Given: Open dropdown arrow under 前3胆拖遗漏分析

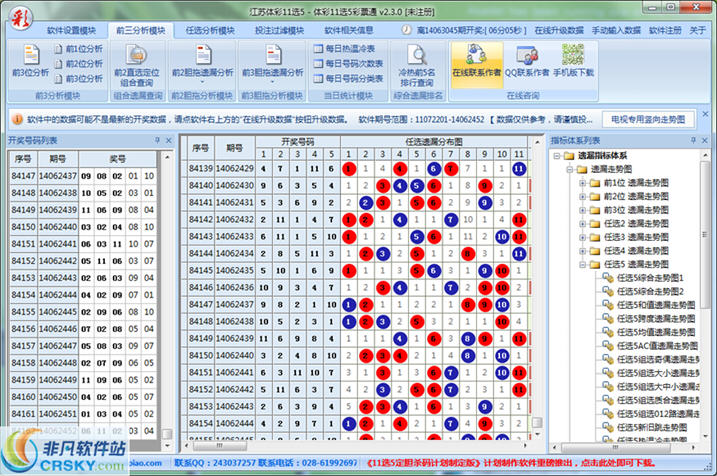Looking at the screenshot, I should 273,82.
